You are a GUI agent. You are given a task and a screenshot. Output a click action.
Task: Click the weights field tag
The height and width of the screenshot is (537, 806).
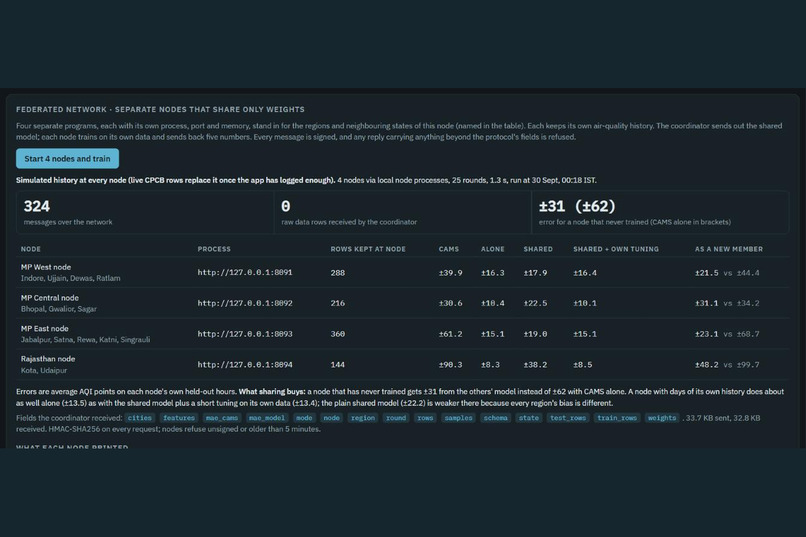click(x=662, y=418)
